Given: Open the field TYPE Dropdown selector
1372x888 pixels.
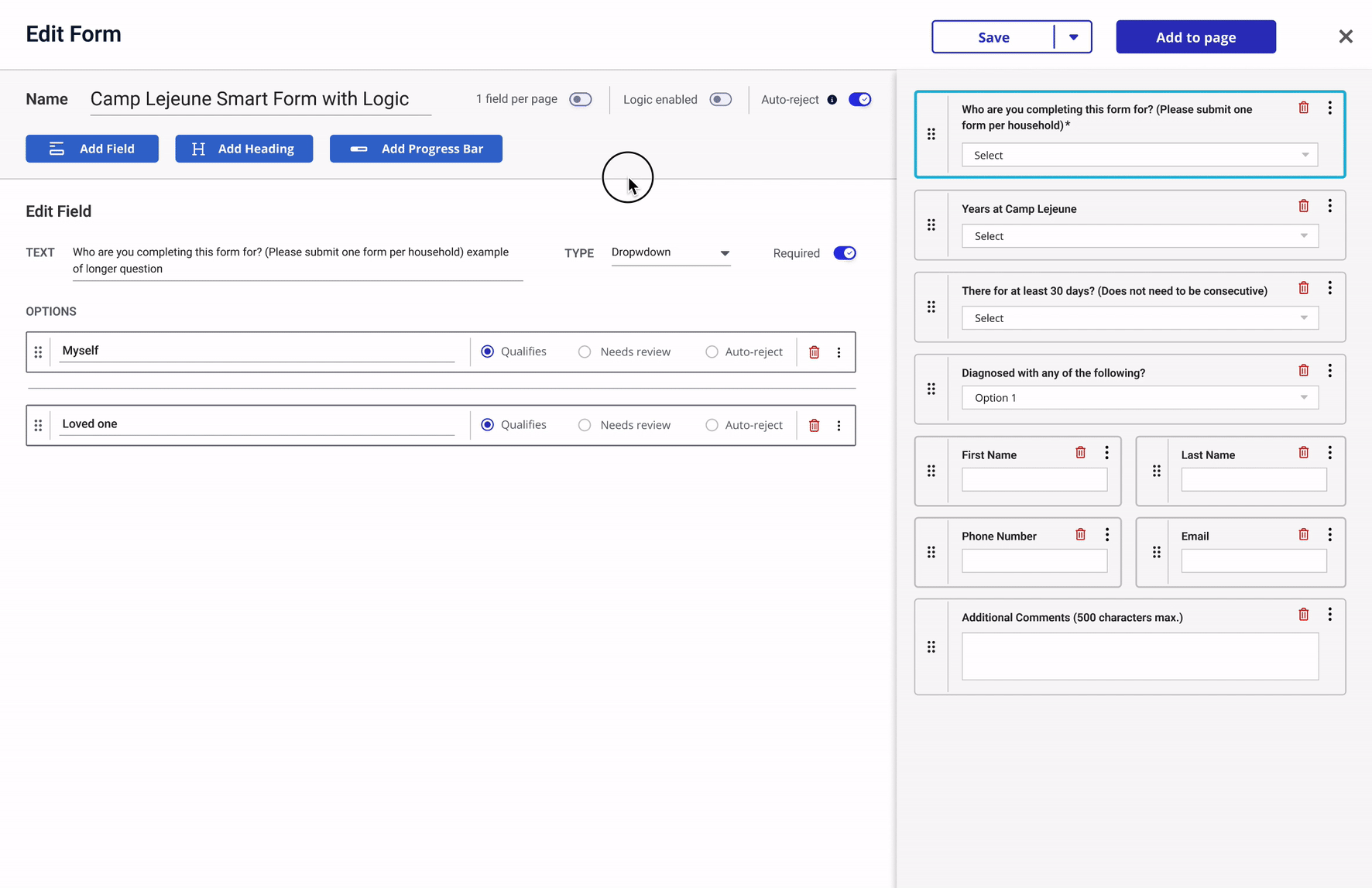Looking at the screenshot, I should pyautogui.click(x=671, y=253).
